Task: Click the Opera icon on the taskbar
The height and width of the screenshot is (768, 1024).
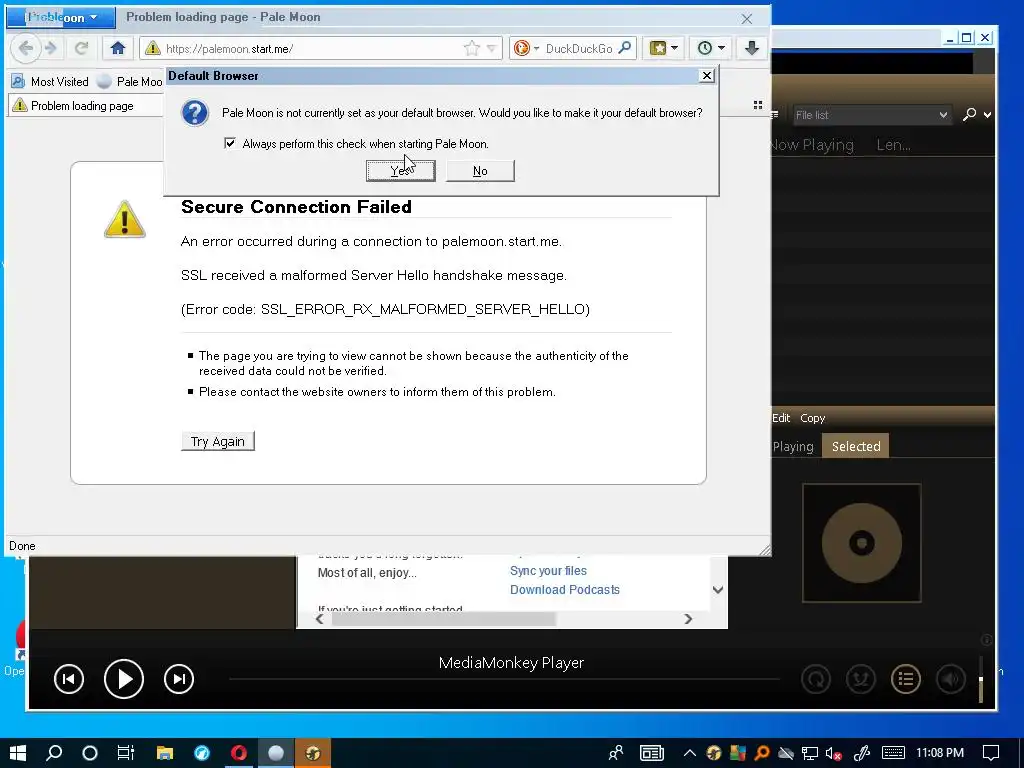Action: 239,753
